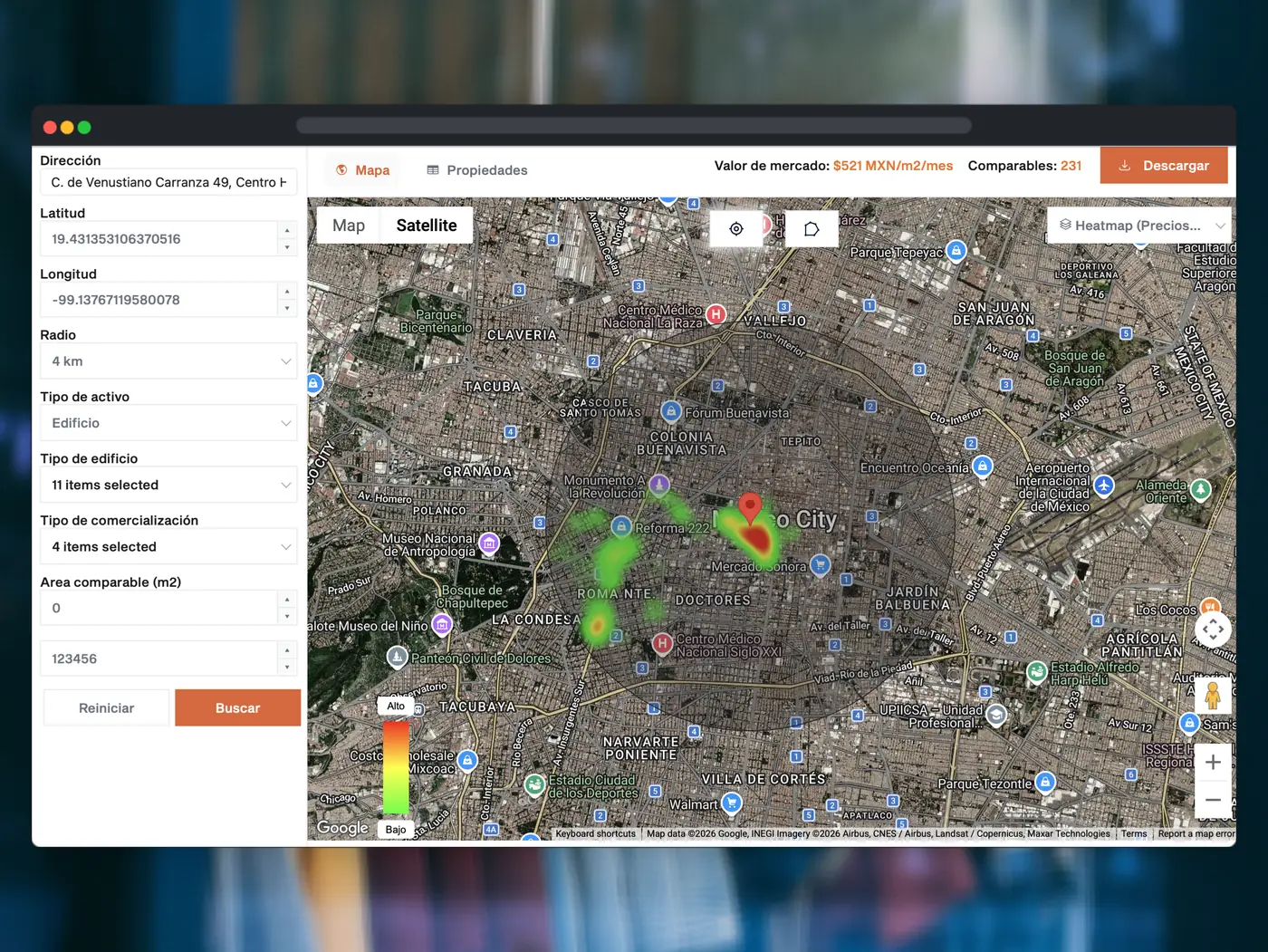Click the Estadio Alfredo Harp Helú icon
This screenshot has height=952, width=1268.
1037,671
